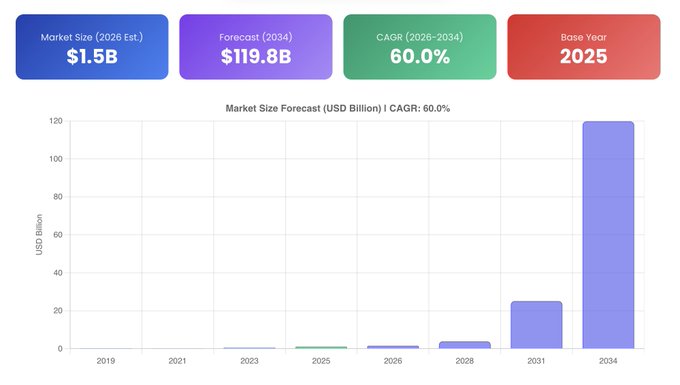
Task: Click the green 2025 bar in the chart
Action: (x=321, y=348)
